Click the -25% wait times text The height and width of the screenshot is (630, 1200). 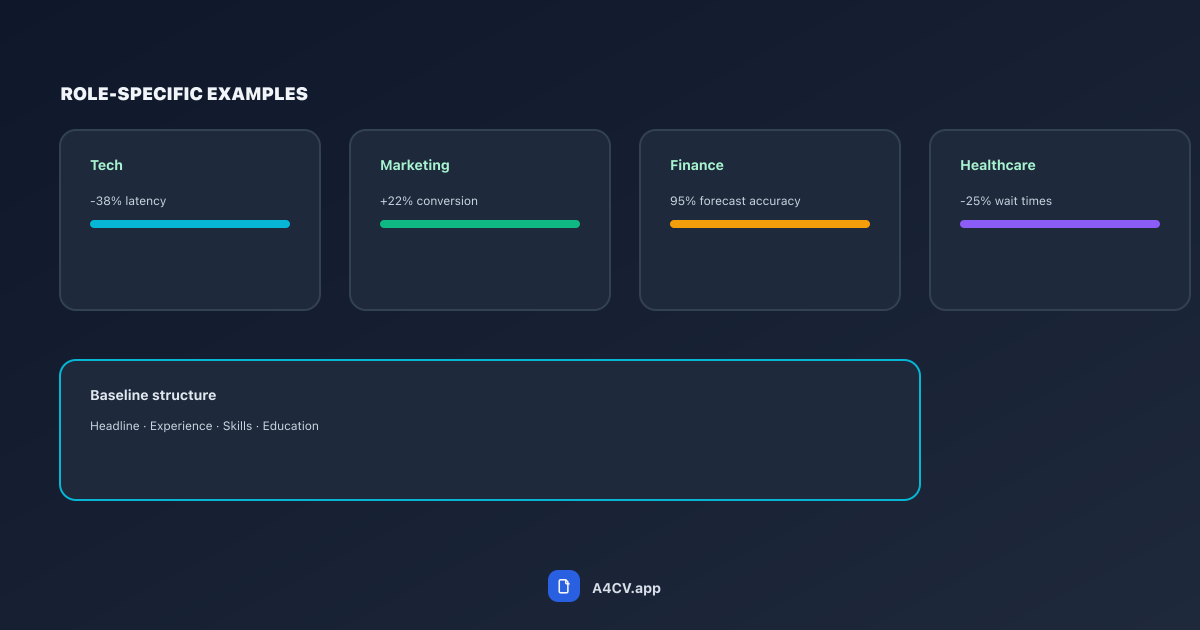[x=1006, y=201]
